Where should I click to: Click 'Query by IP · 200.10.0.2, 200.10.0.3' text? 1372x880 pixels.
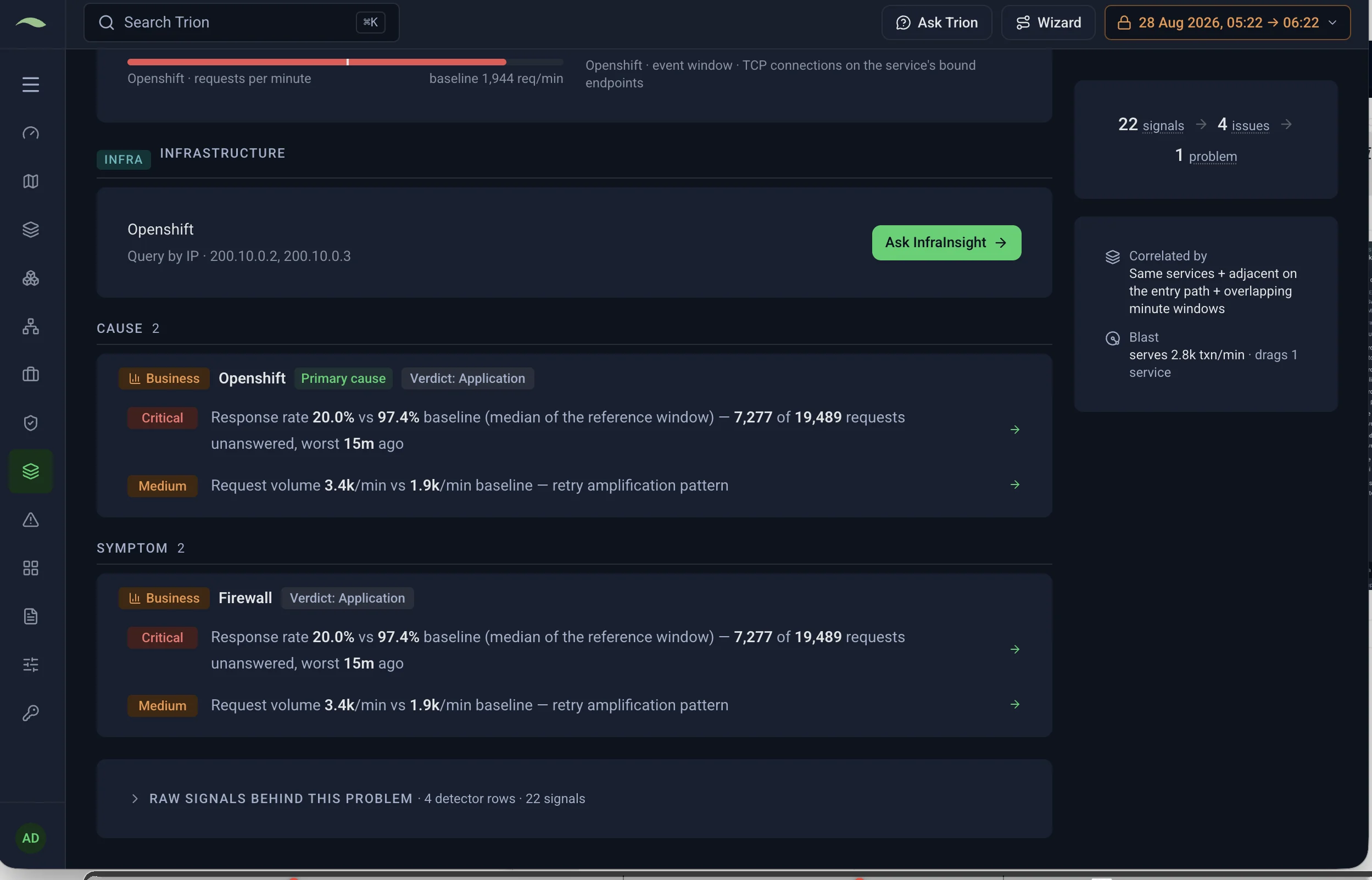click(x=239, y=256)
